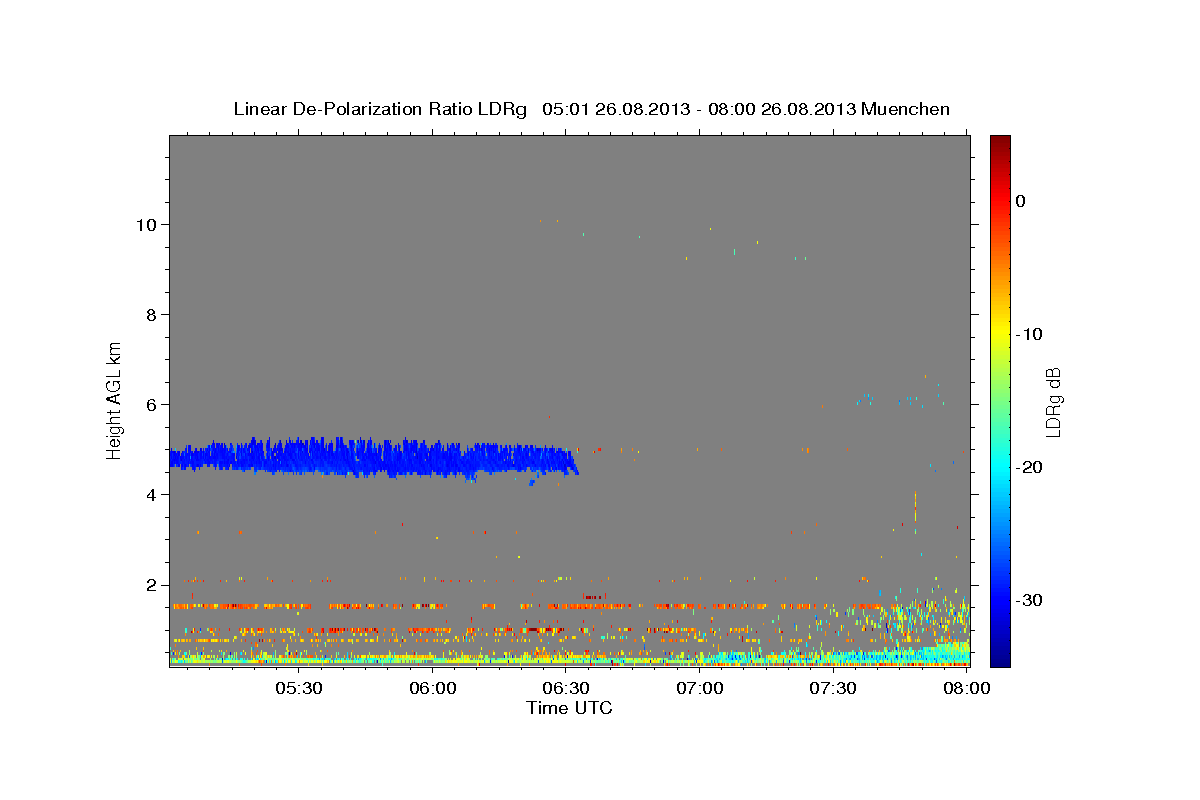1200x800 pixels.
Task: Click the 'Time UTC' axis label
Action: [569, 708]
